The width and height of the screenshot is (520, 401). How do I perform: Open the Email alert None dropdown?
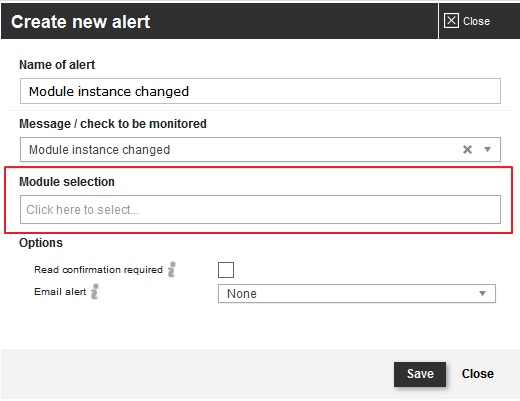tap(357, 294)
